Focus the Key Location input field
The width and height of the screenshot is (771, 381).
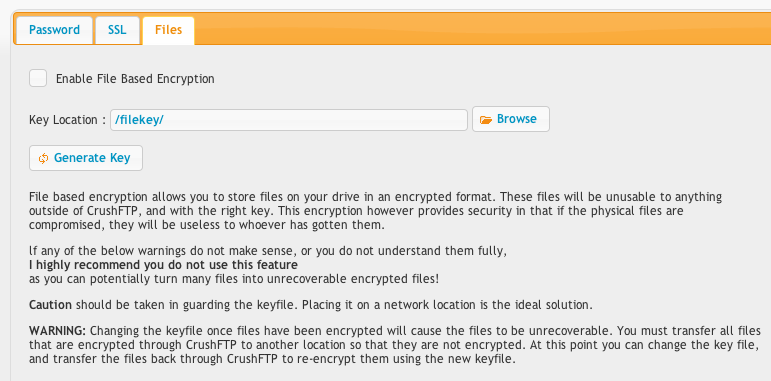(289, 120)
